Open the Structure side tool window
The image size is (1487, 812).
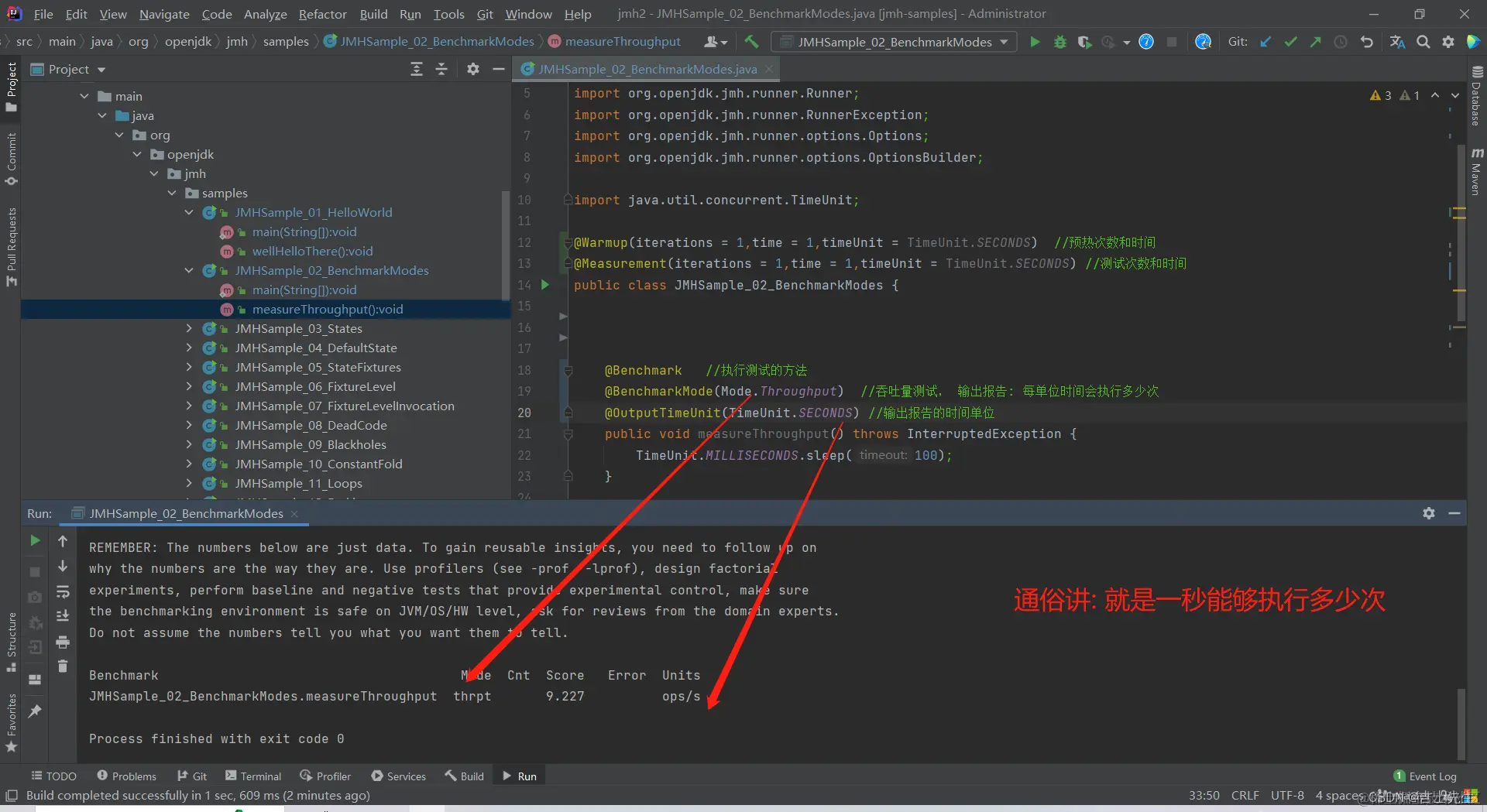coord(11,642)
